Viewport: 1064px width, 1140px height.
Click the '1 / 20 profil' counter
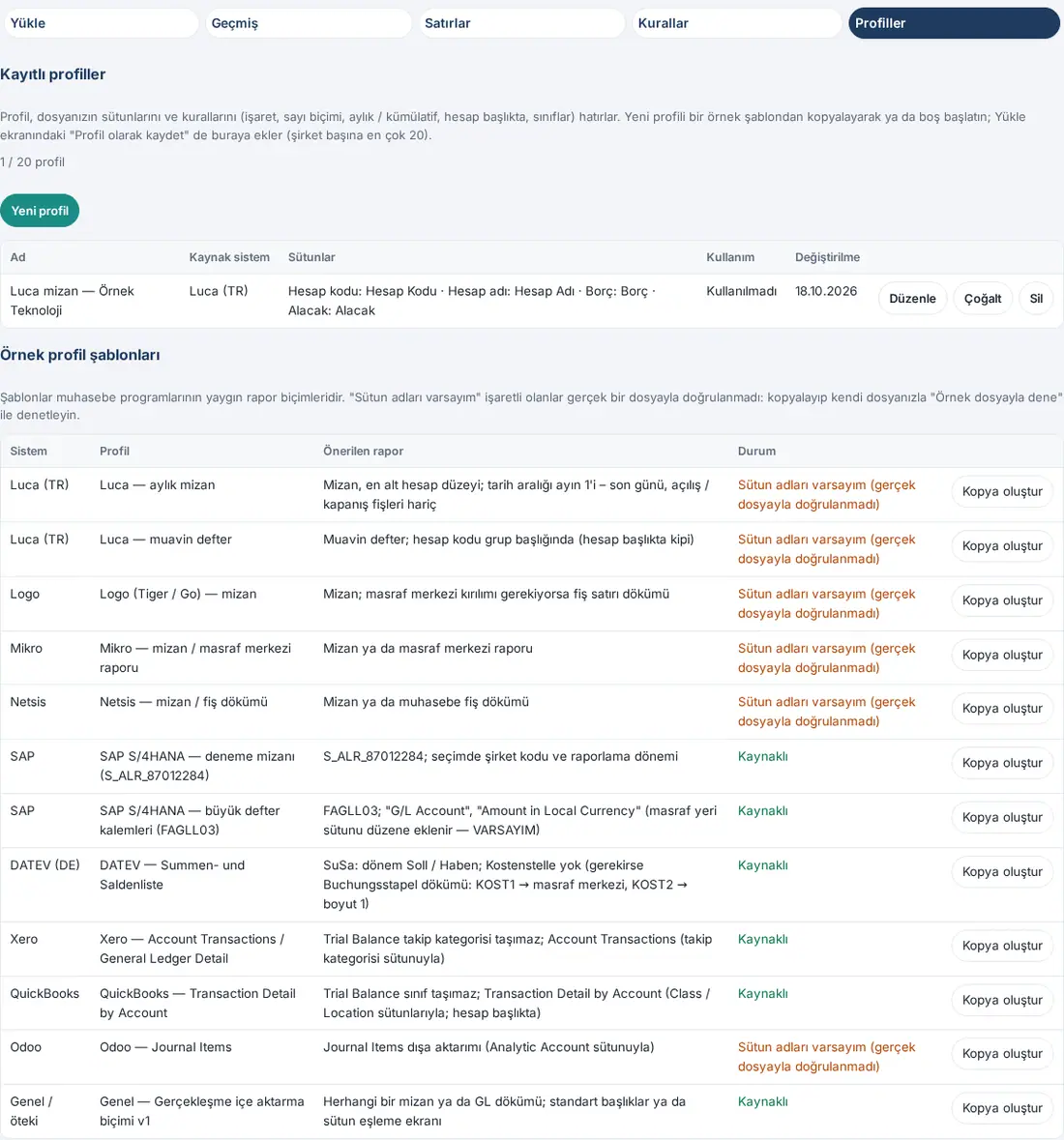click(x=33, y=162)
